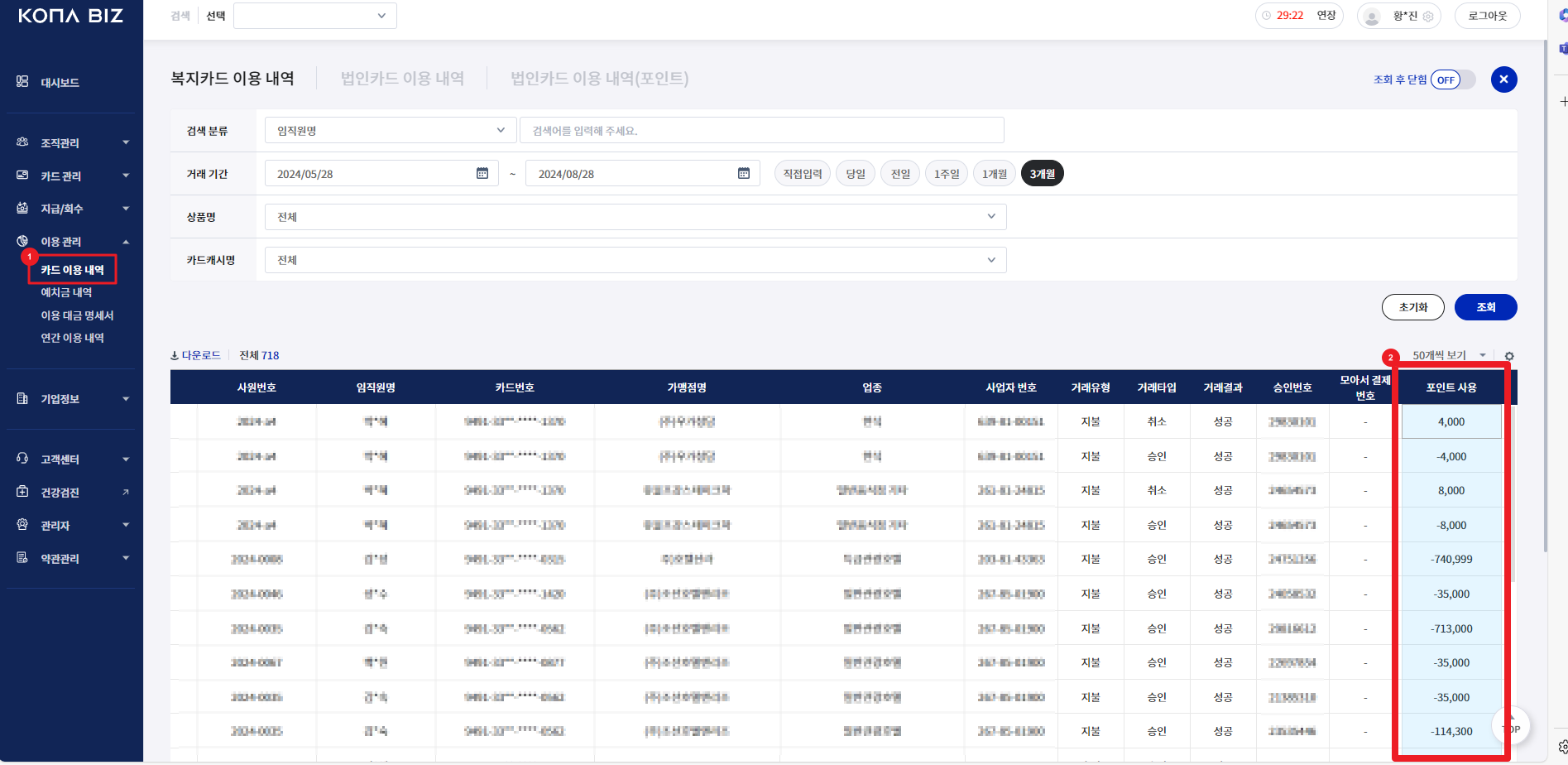Switch to corporate card usage tab
Image resolution: width=1568 pixels, height=765 pixels.
(402, 79)
